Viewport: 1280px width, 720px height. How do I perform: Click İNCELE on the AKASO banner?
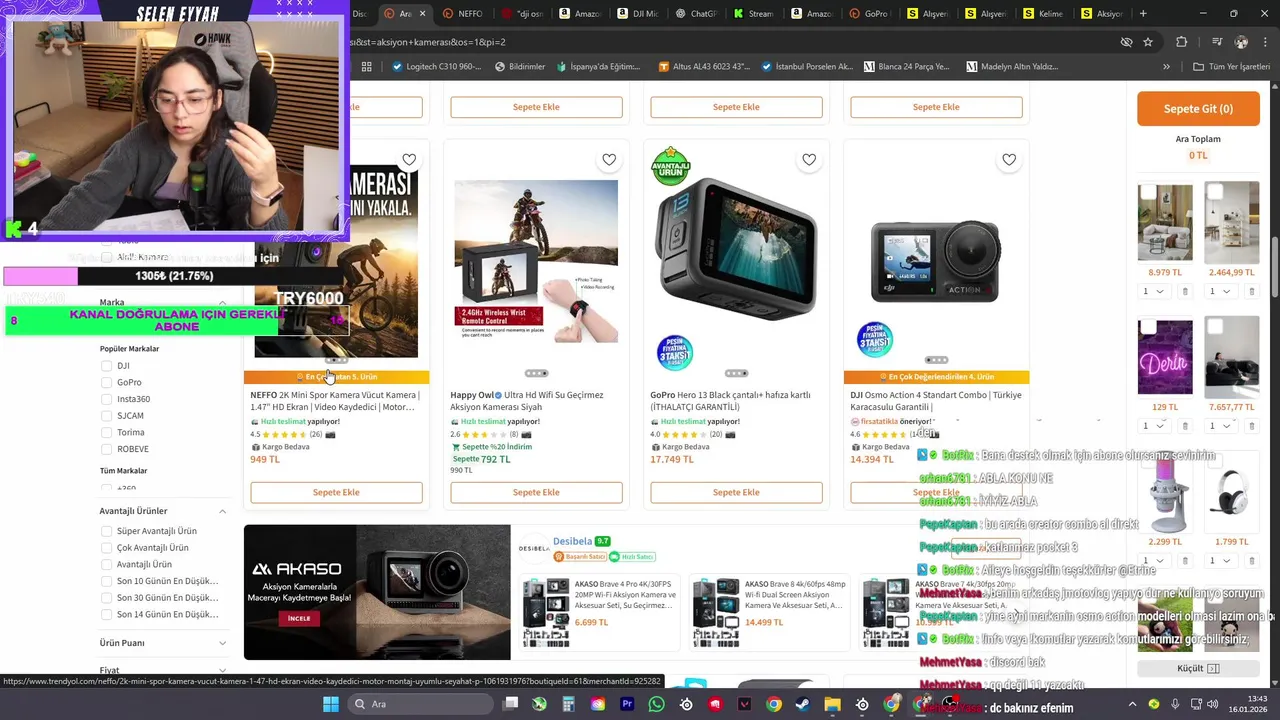point(298,618)
